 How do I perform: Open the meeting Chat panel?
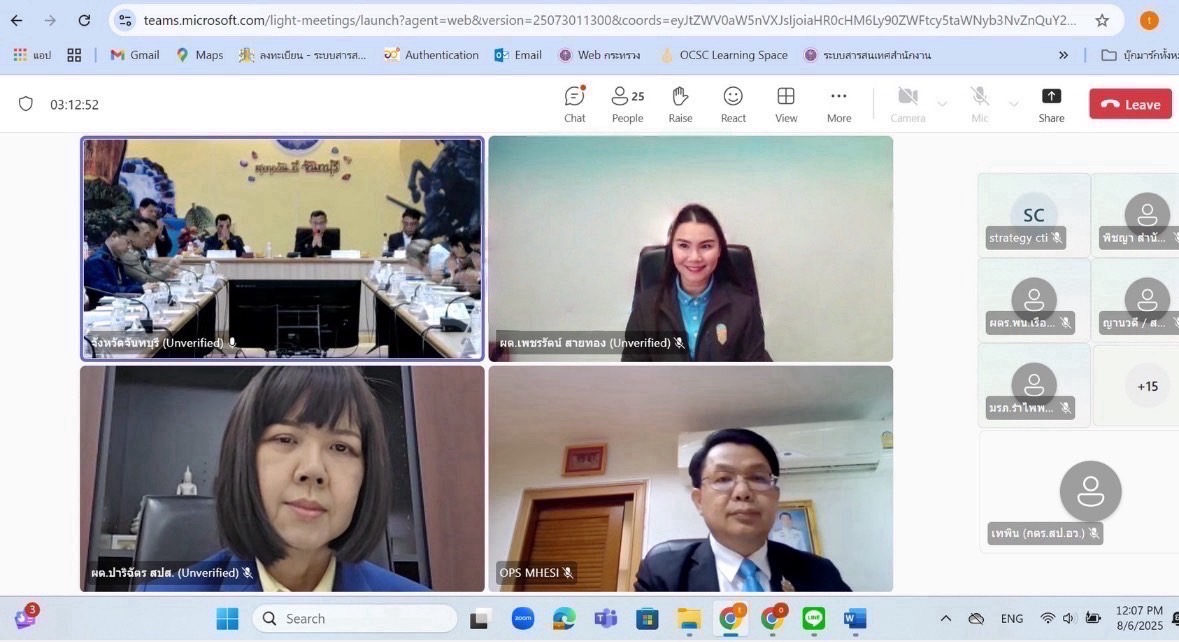574,104
